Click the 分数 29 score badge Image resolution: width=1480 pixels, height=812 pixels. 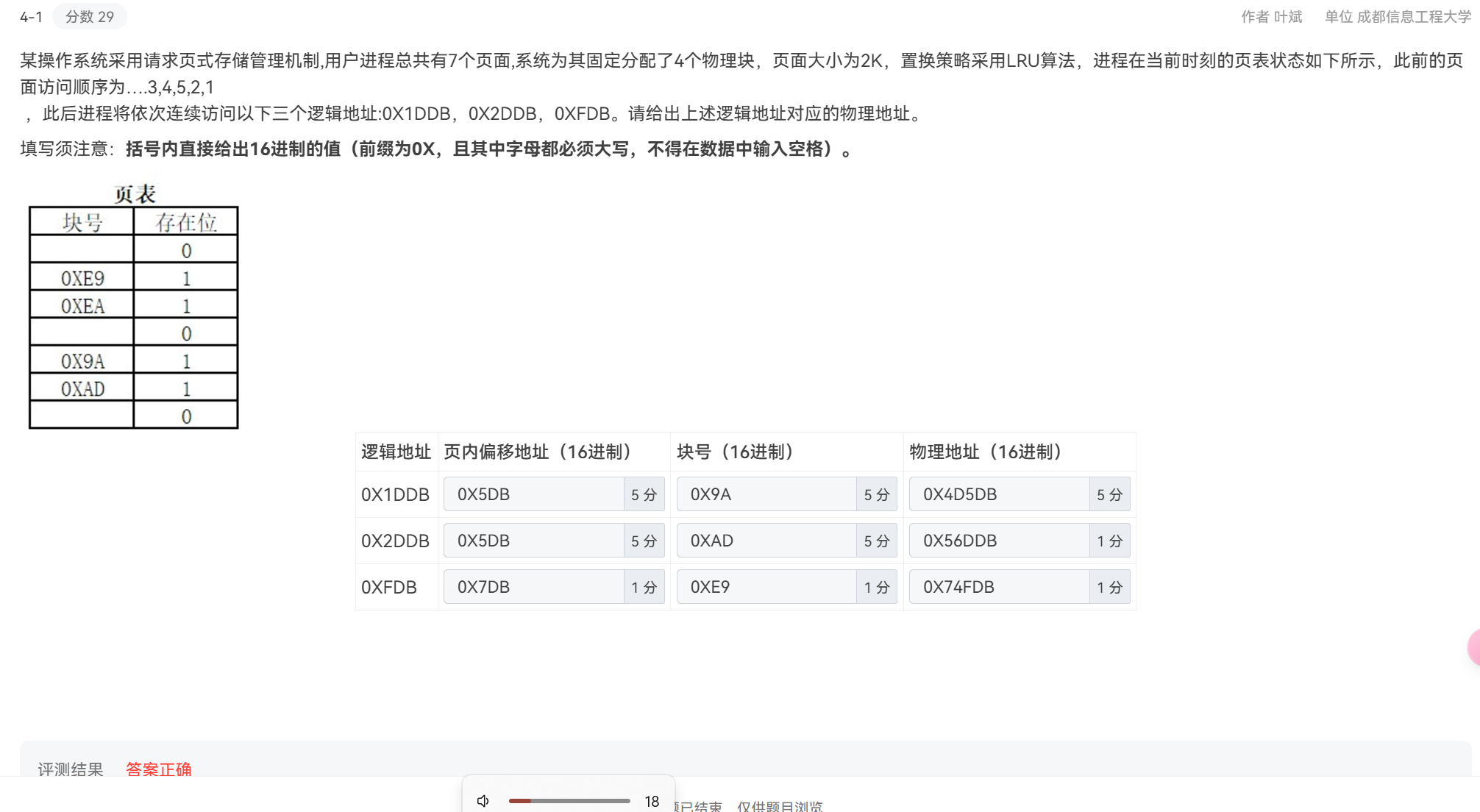pos(89,16)
